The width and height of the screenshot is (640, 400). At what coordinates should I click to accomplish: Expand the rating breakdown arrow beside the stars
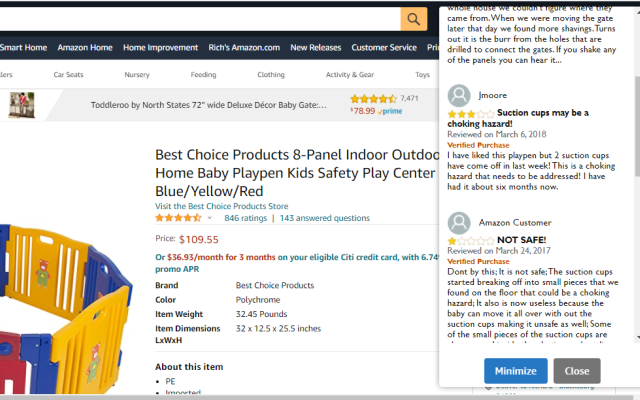coord(211,218)
